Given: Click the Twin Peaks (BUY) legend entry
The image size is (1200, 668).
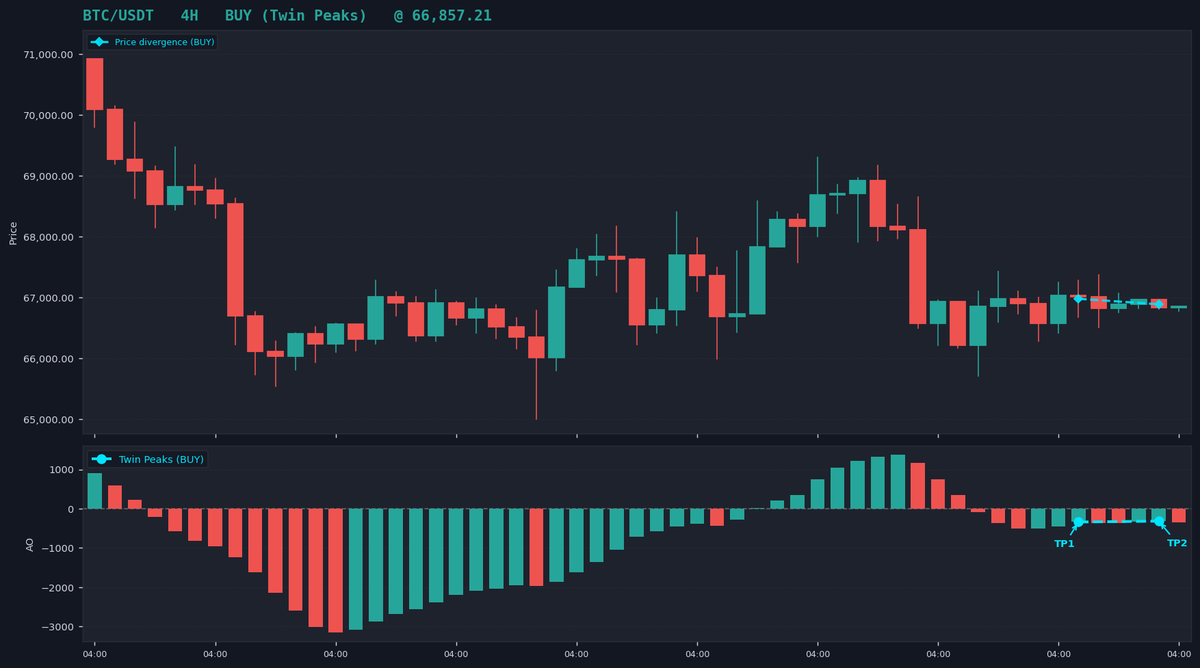Looking at the screenshot, I should [147, 459].
